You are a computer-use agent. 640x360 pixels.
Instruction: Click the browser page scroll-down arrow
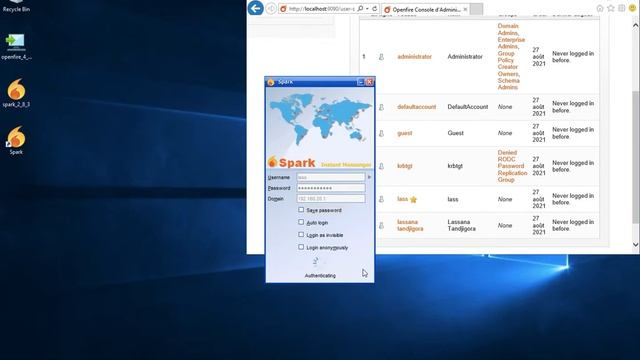[x=636, y=244]
